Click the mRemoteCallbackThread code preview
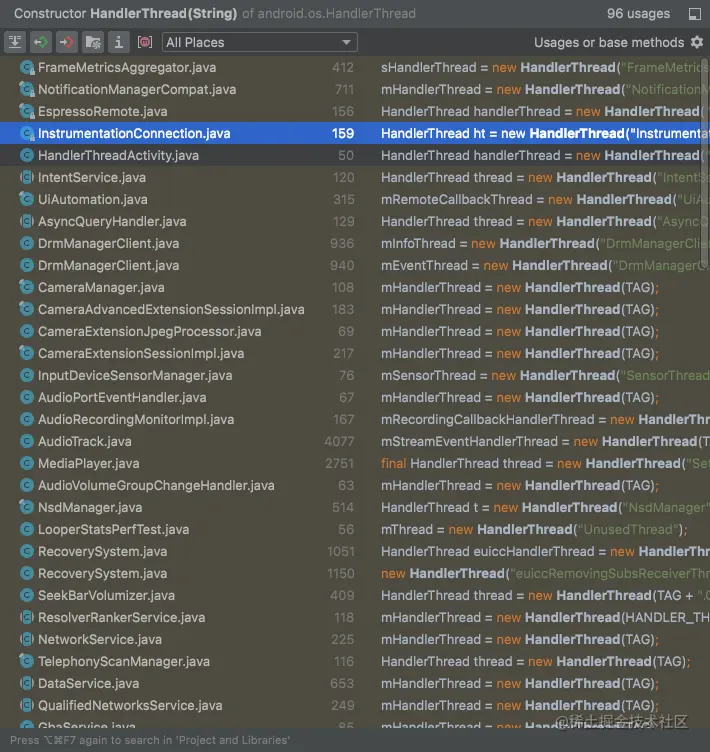 pos(545,200)
